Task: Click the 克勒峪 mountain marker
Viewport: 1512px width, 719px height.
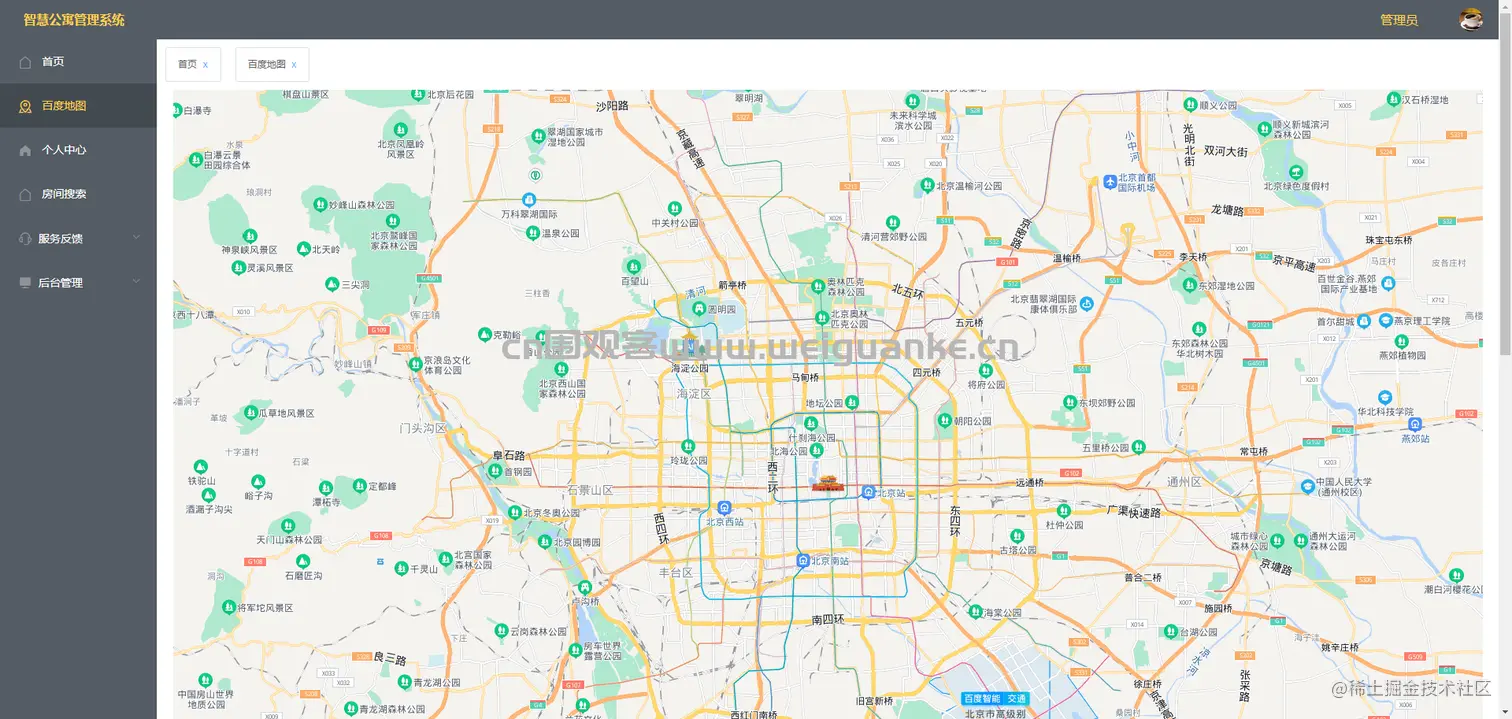Action: coord(485,334)
